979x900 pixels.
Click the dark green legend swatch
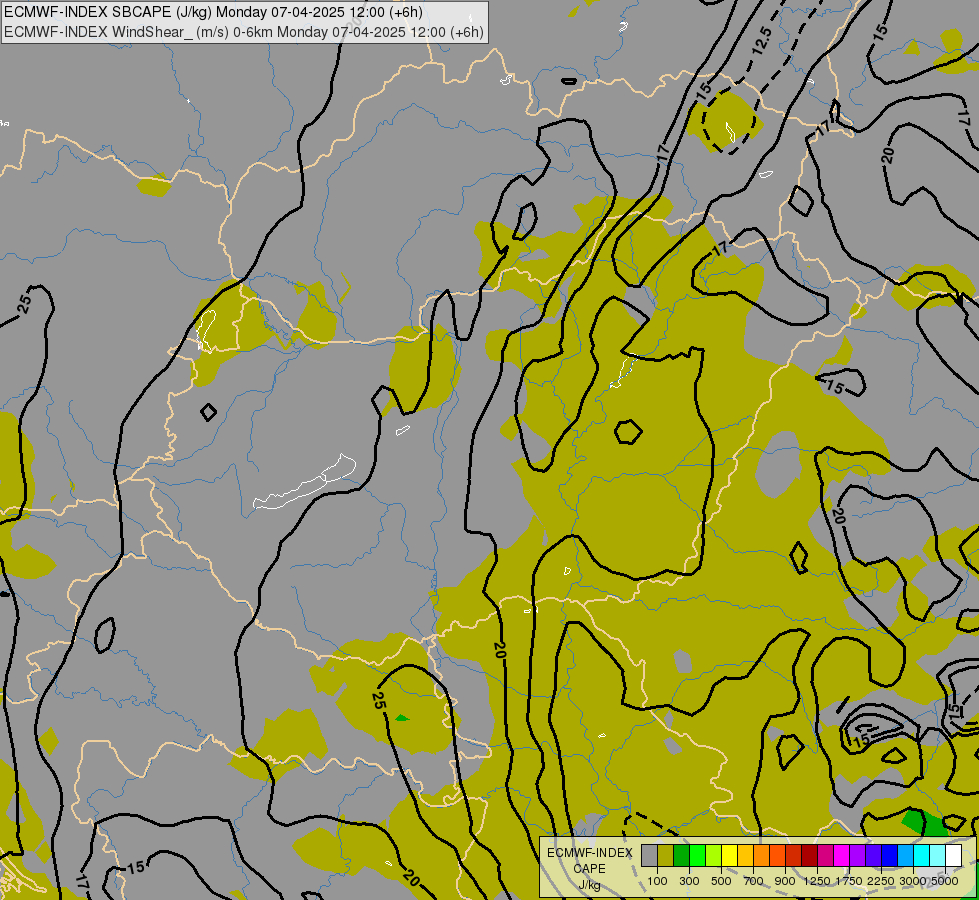click(682, 855)
